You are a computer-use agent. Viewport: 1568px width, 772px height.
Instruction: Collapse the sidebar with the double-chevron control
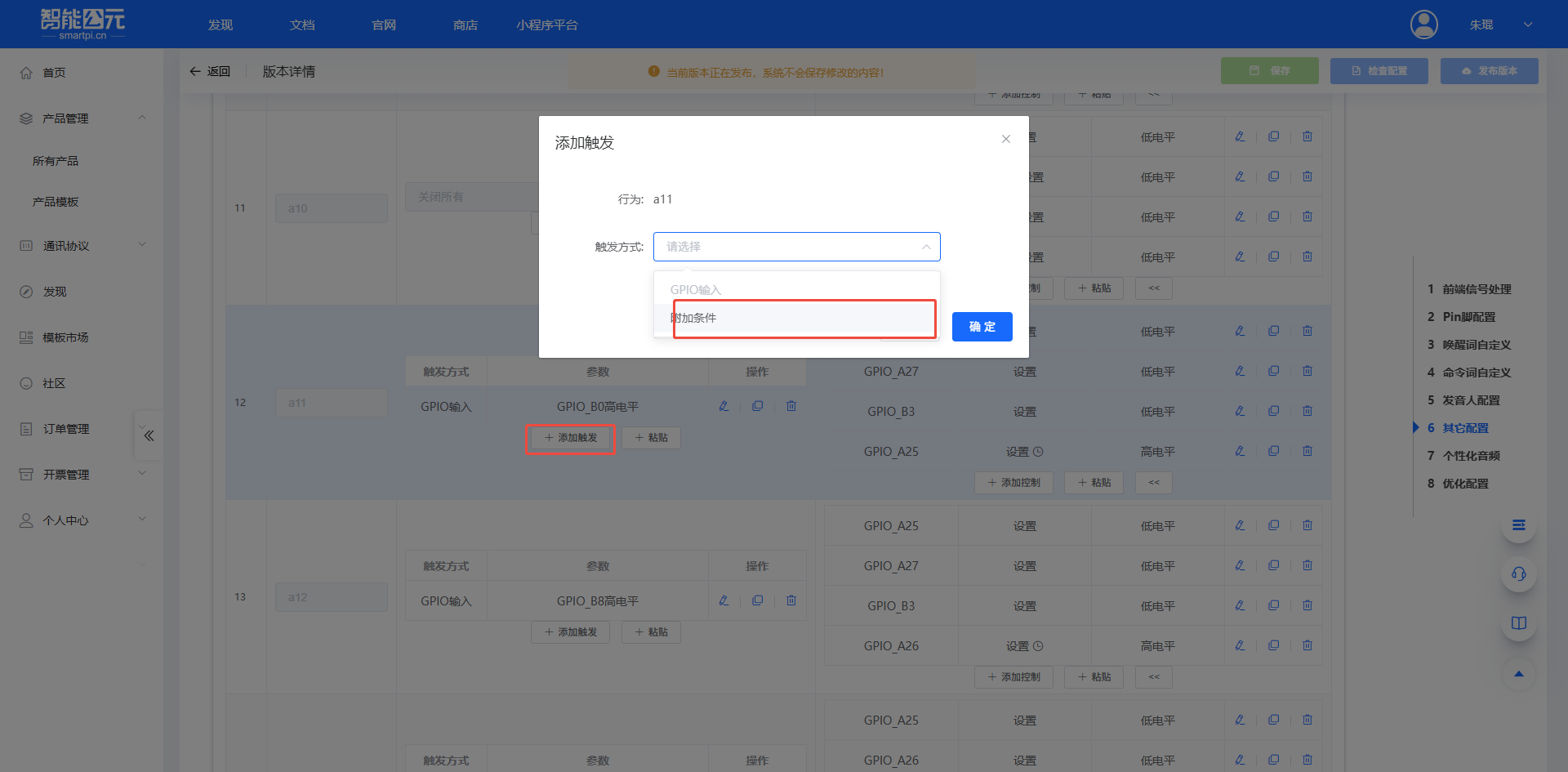(148, 435)
